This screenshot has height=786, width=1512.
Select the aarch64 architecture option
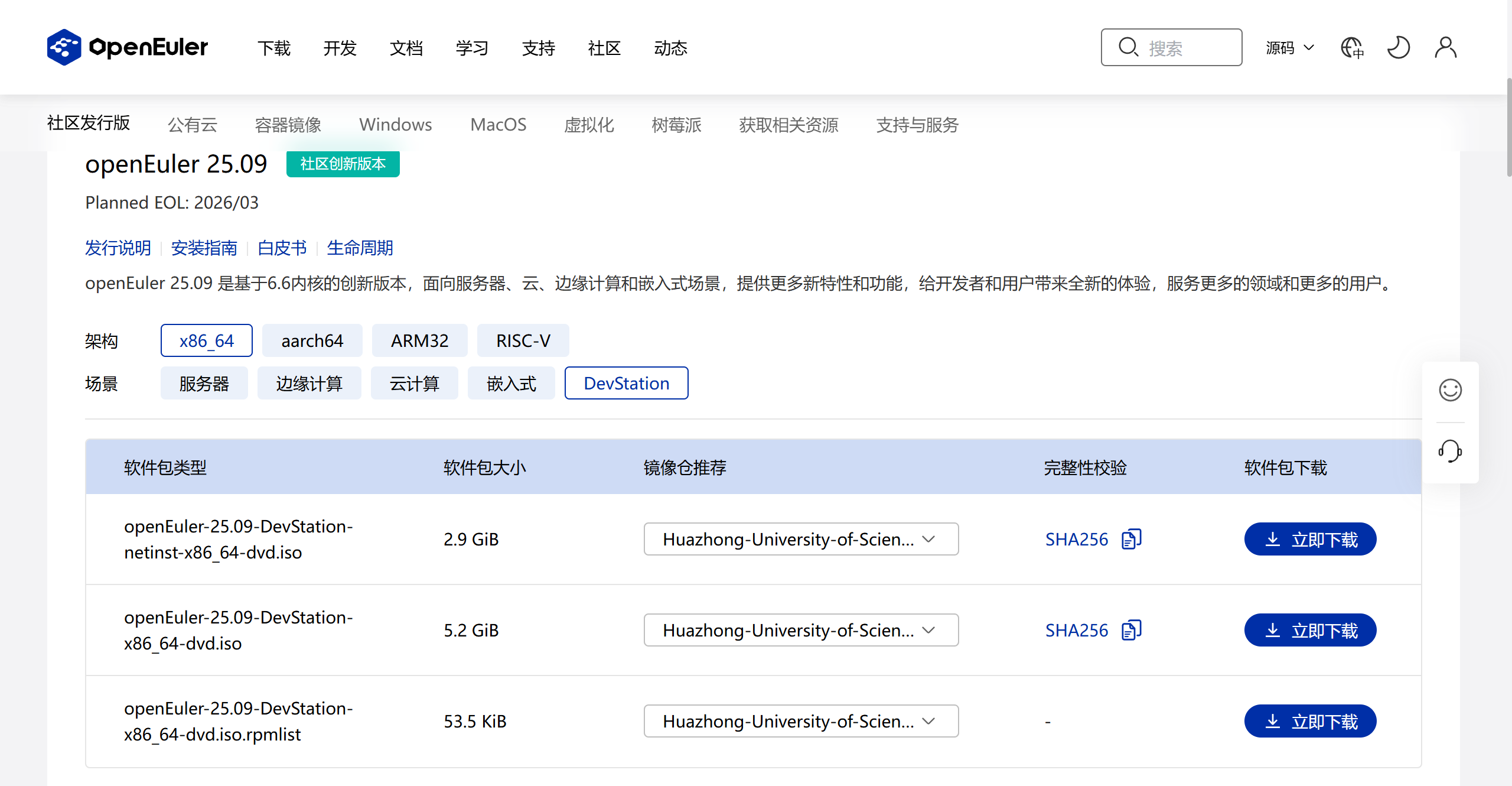tap(312, 340)
